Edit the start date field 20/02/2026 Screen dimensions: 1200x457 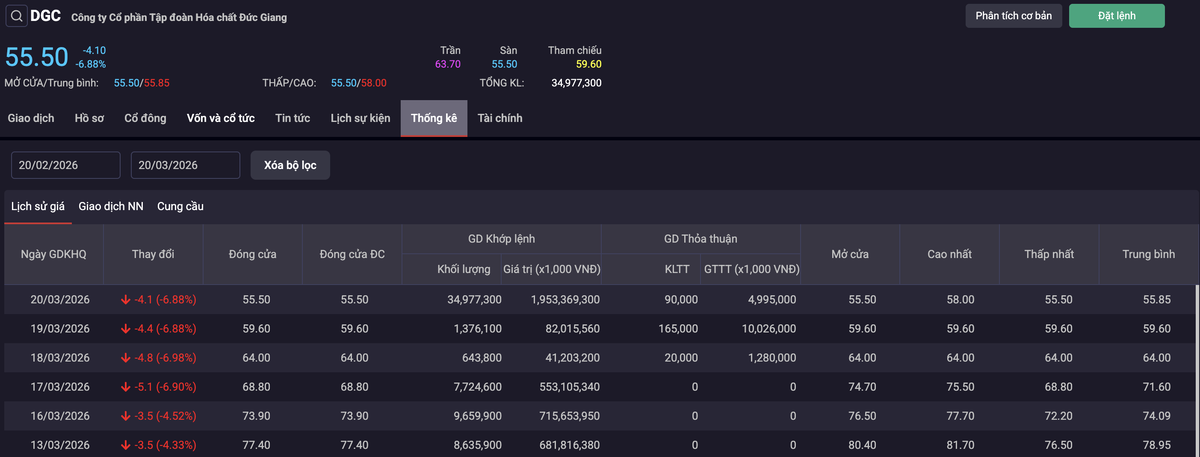click(x=66, y=165)
